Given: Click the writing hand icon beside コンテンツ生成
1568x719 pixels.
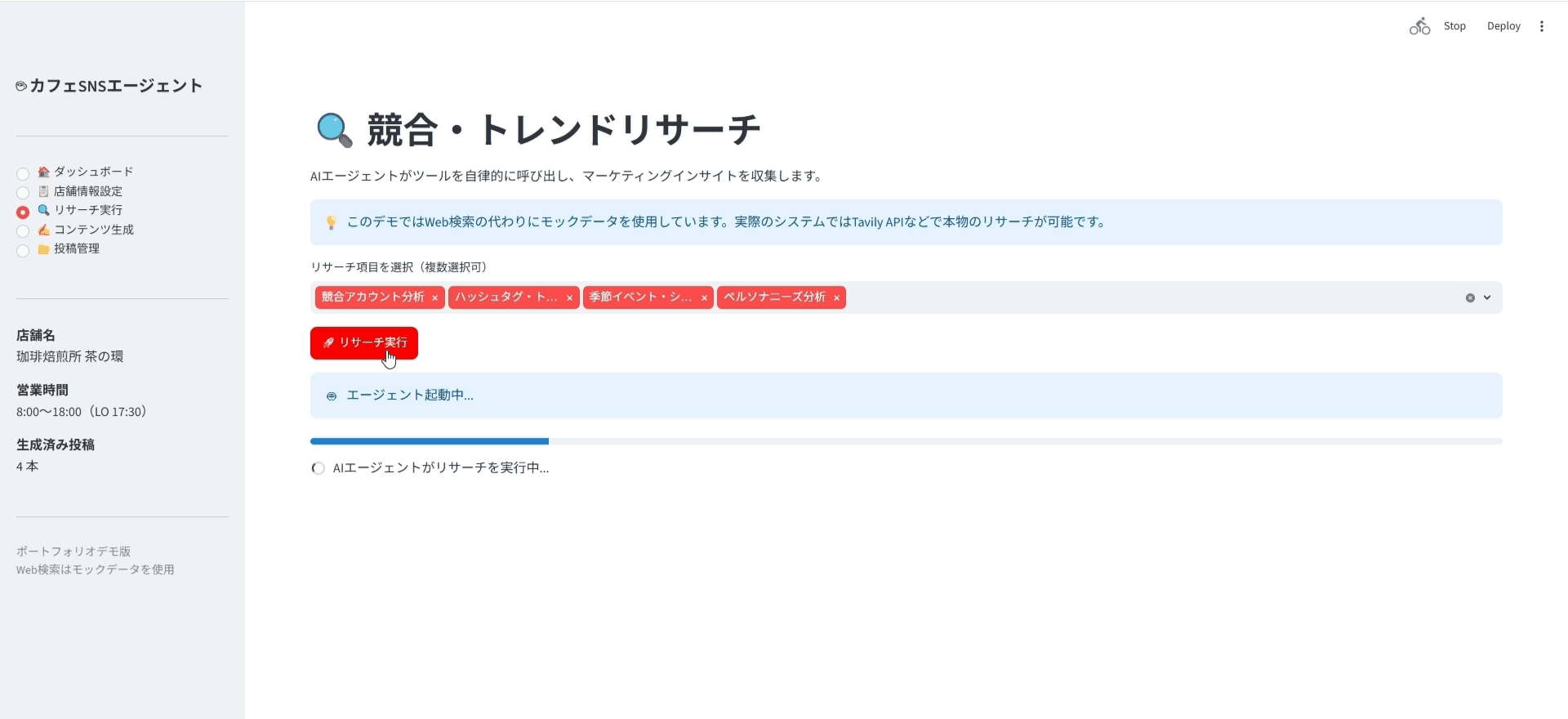Looking at the screenshot, I should 44,230.
